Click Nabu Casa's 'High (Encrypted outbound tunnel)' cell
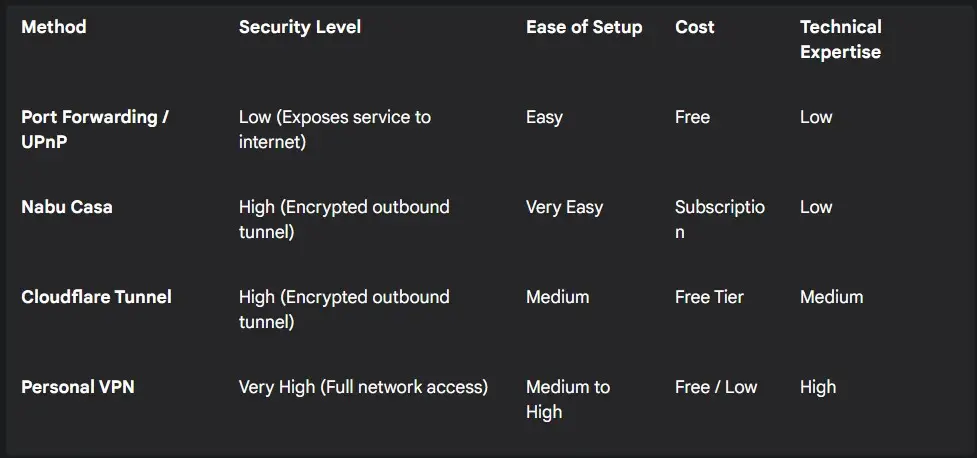 tap(344, 219)
